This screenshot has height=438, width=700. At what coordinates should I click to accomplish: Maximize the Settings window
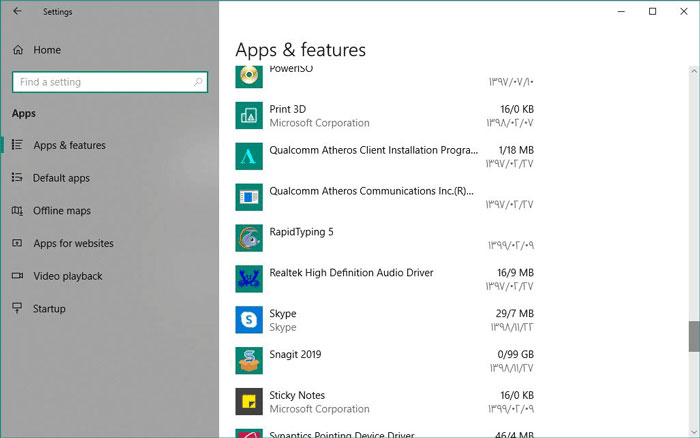(x=652, y=11)
